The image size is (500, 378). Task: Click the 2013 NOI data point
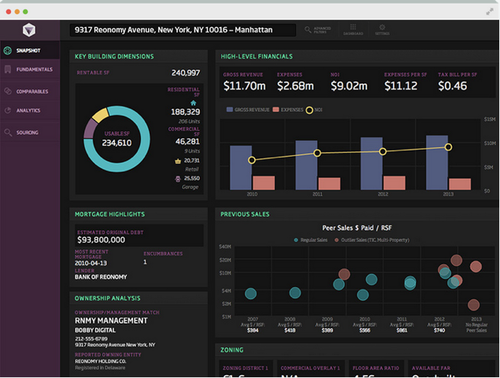[448, 147]
